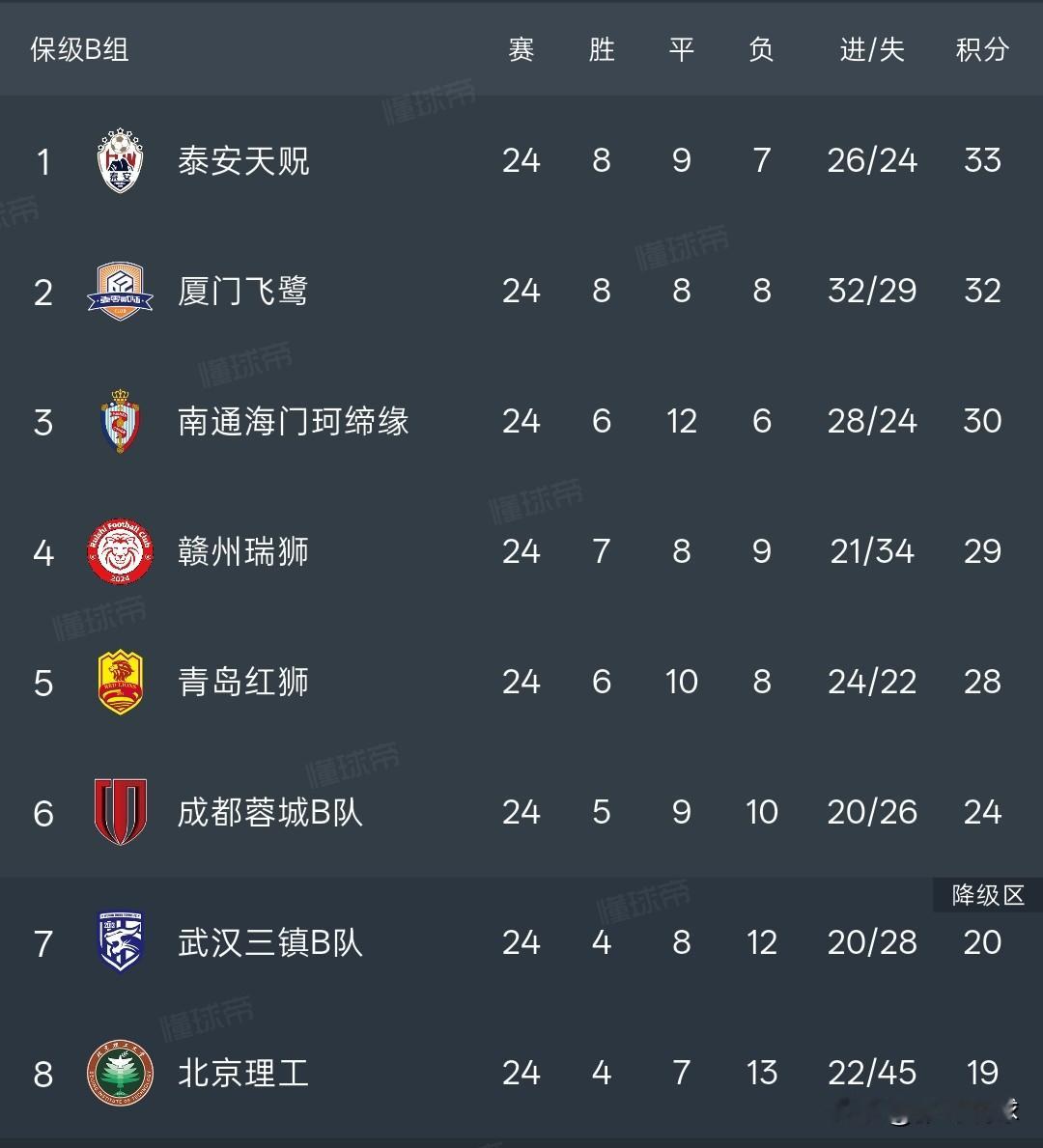Click the 赛 matches played header

coord(521,50)
